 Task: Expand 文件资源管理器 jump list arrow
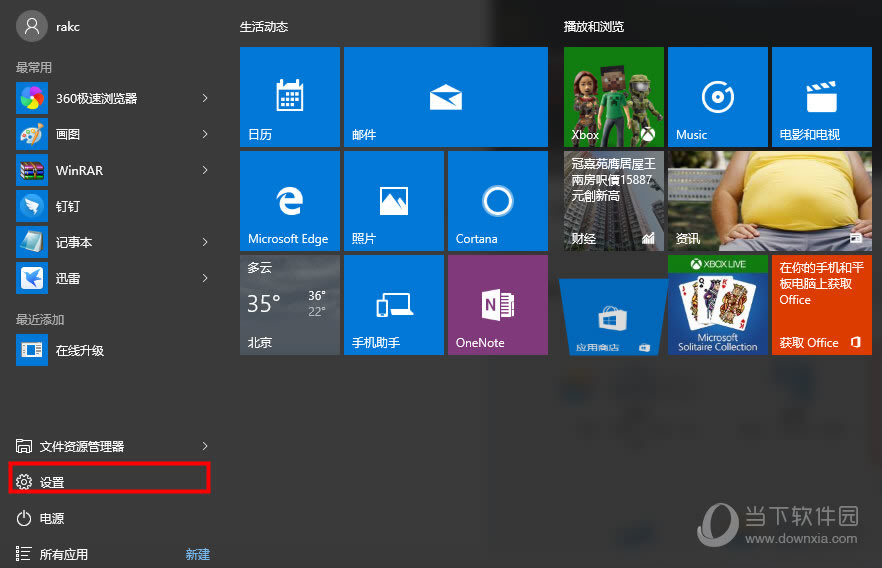coord(205,446)
